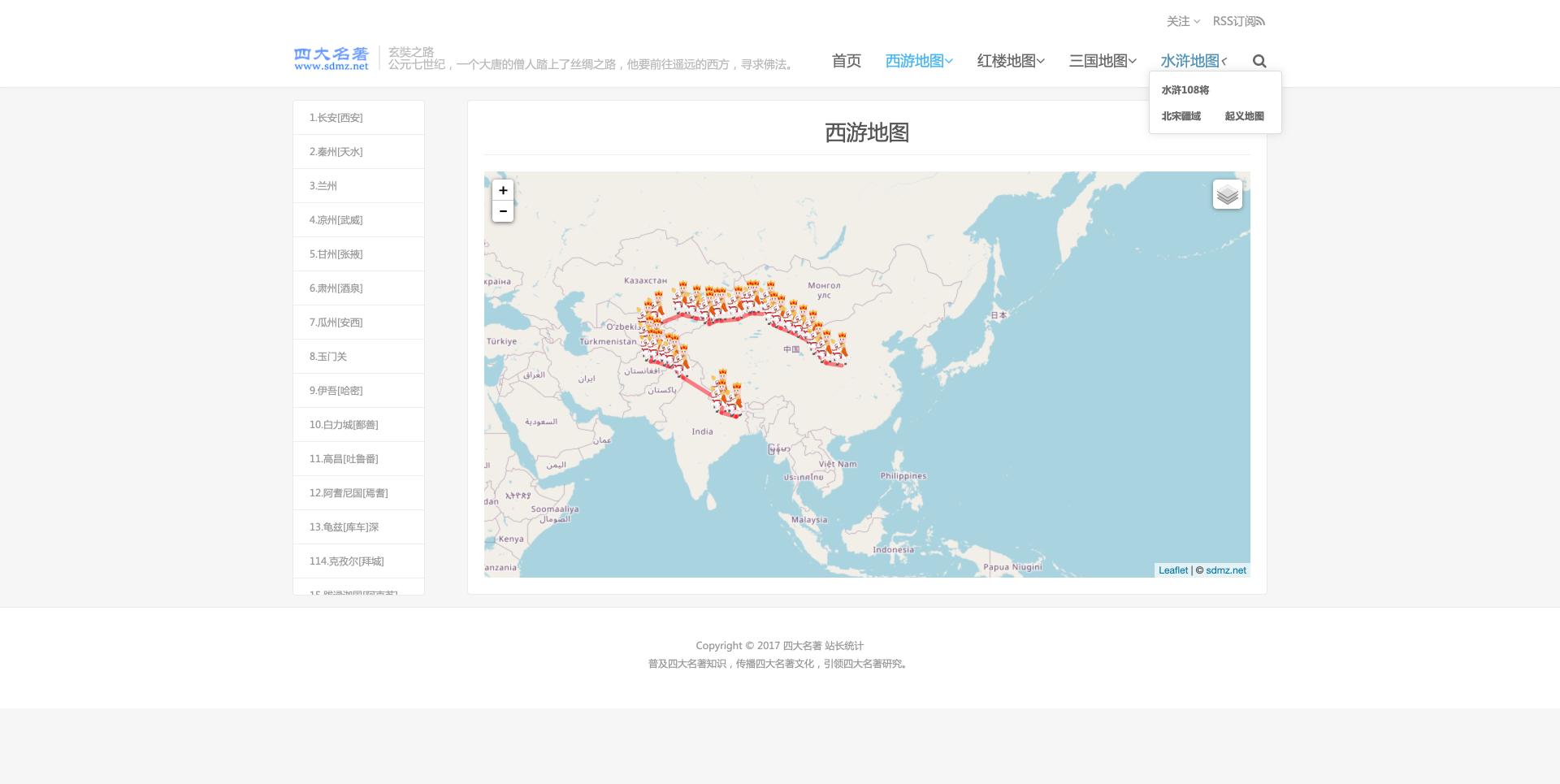This screenshot has height=784, width=1560.
Task: Click the search magnifier icon in the navbar
Action: click(x=1259, y=61)
